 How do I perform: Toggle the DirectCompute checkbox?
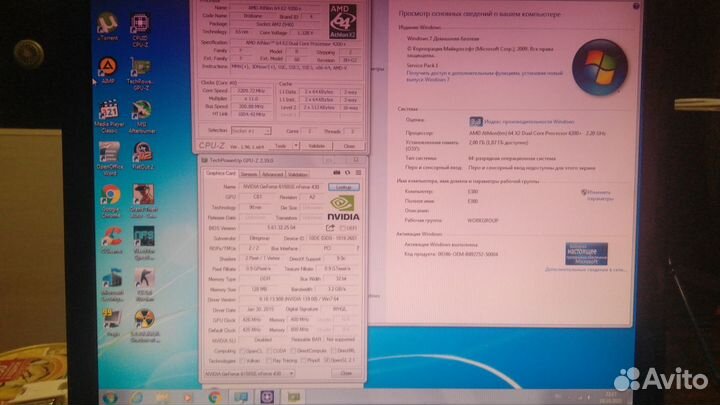click(293, 351)
